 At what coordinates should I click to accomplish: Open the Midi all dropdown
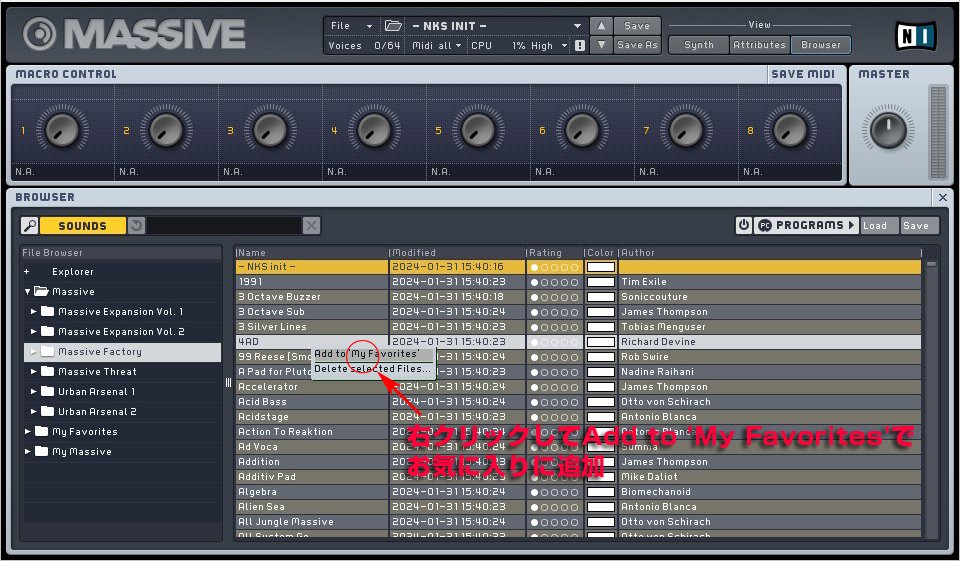pos(437,45)
